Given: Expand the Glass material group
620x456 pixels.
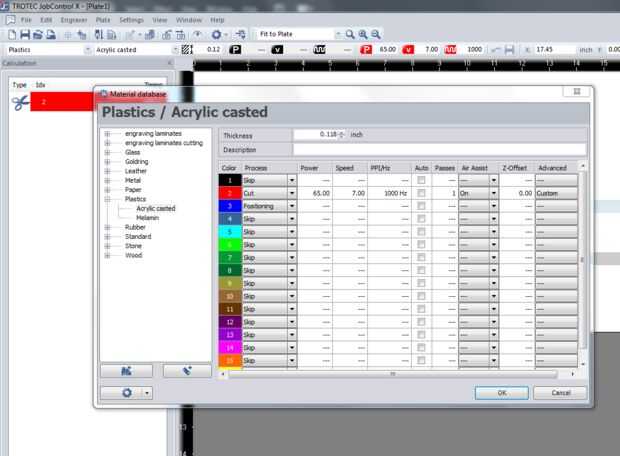Looking at the screenshot, I should coord(107,152).
